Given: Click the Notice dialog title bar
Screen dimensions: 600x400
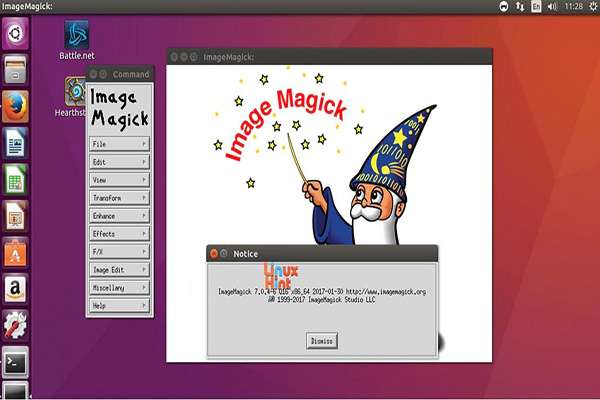Looking at the screenshot, I should (x=322, y=253).
